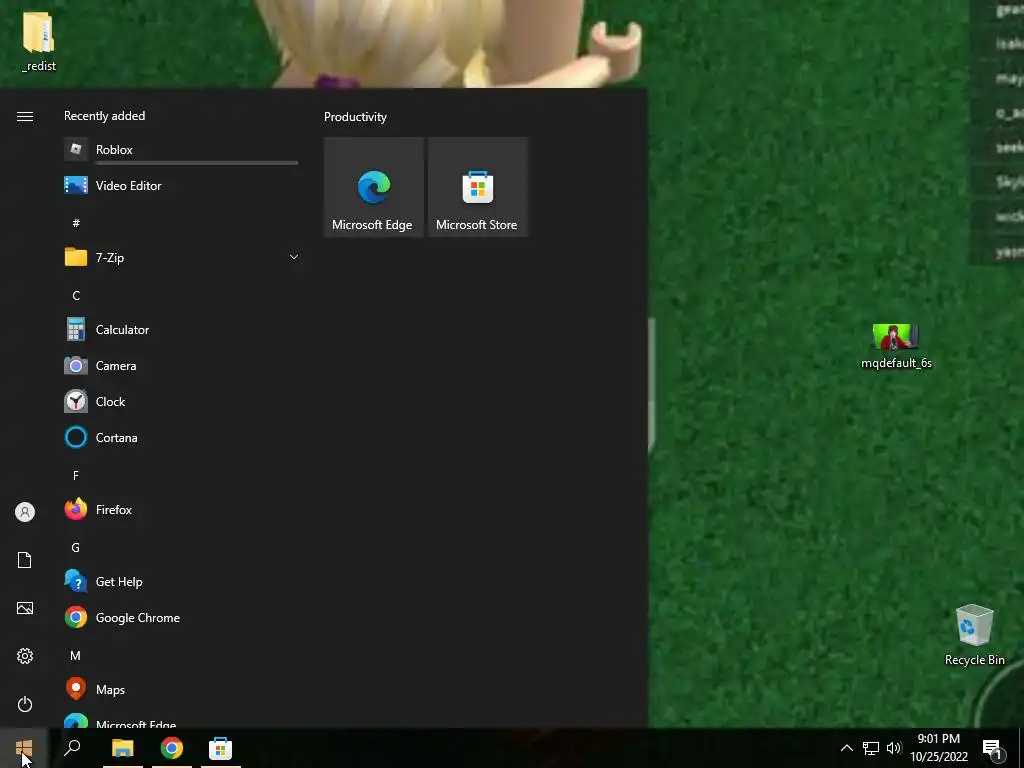Click the Microsoft Edge tile

(x=374, y=187)
